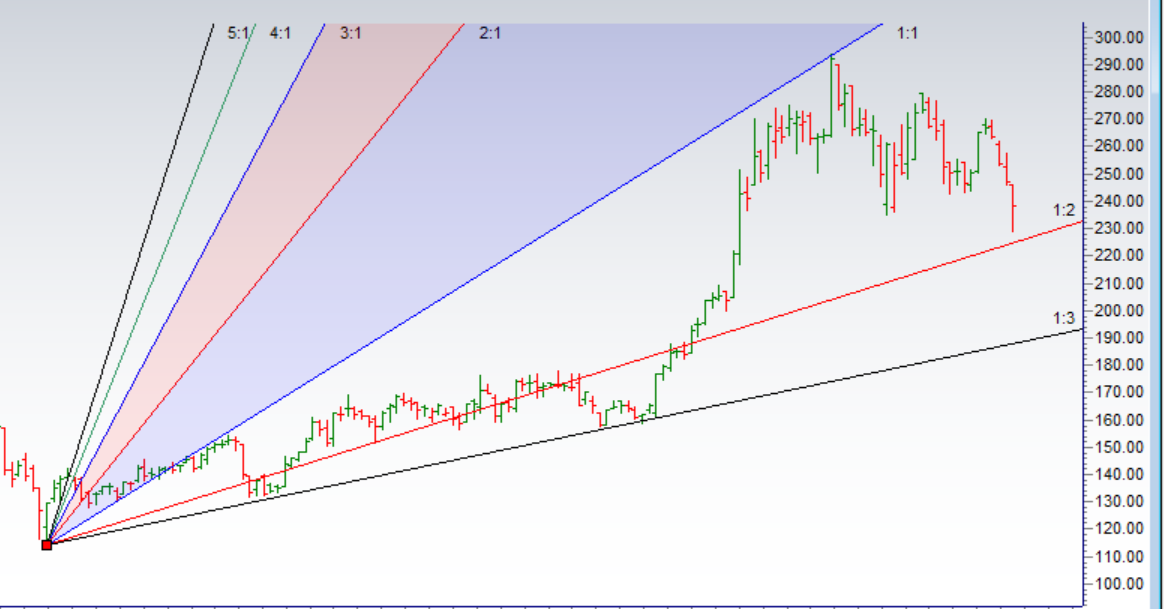The height and width of the screenshot is (609, 1165).
Task: Click the 1:2 label at right edge
Action: click(1063, 210)
